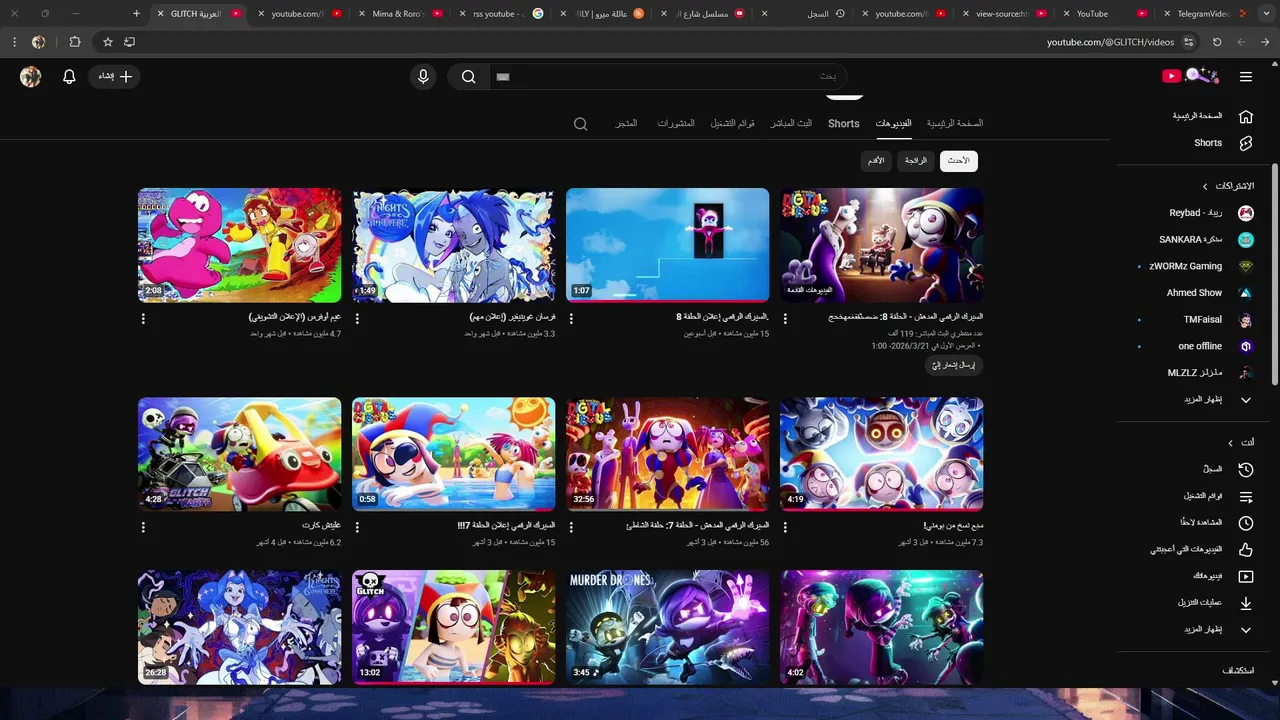The image size is (1280, 720).
Task: Click the Create (إنشاء) button
Action: (x=115, y=76)
